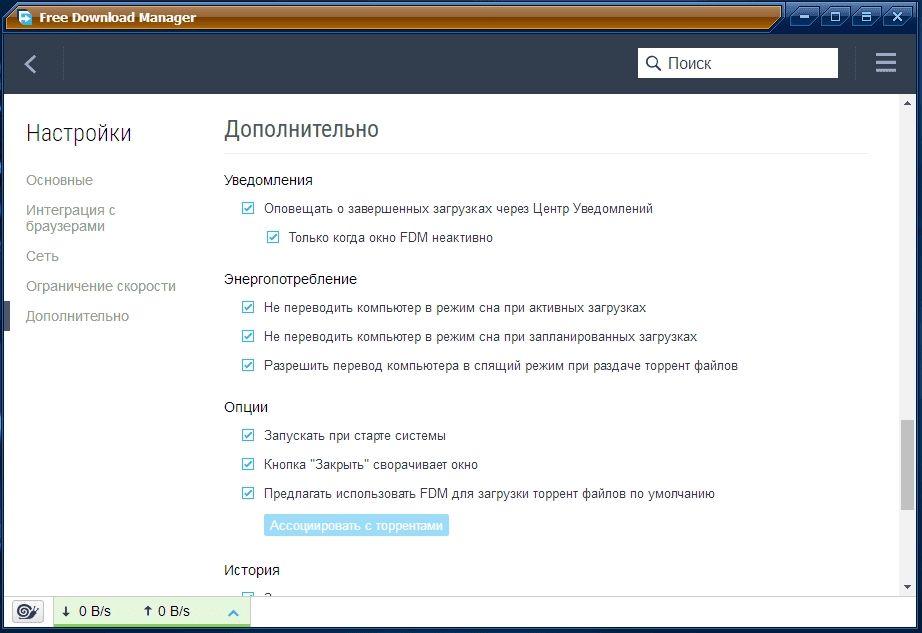The image size is (922, 633).
Task: Open Интеграция с браузерами settings section
Action: (71, 218)
